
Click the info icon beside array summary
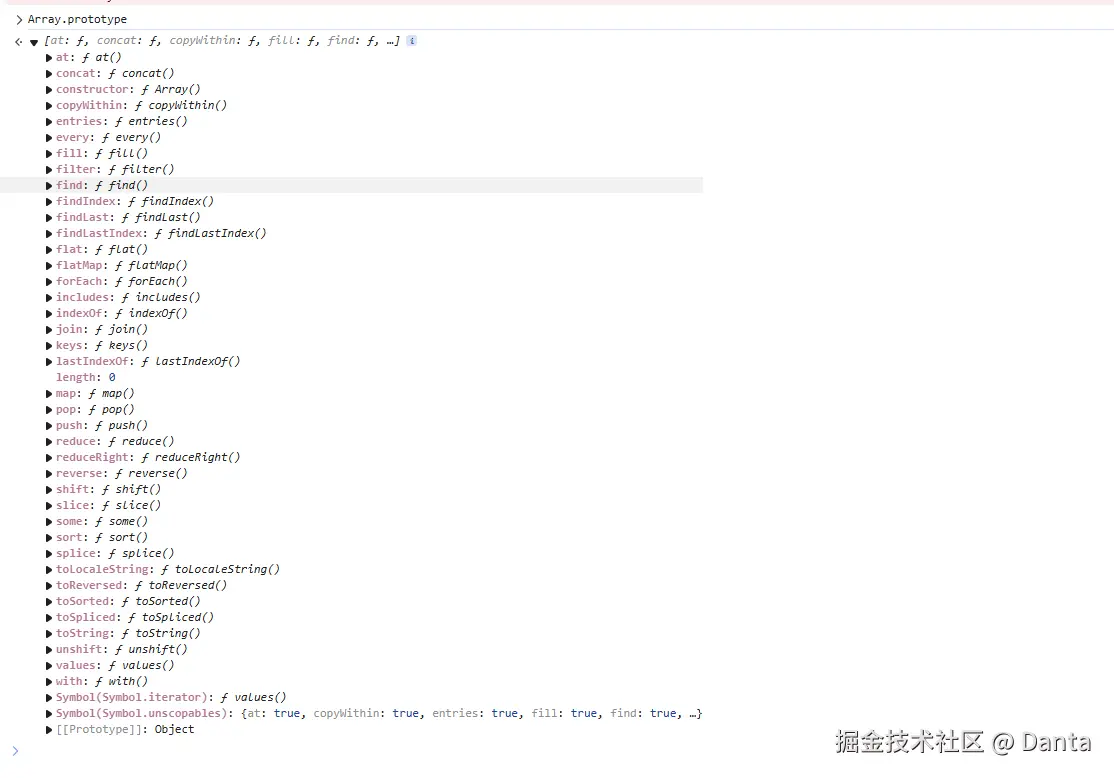pos(411,41)
